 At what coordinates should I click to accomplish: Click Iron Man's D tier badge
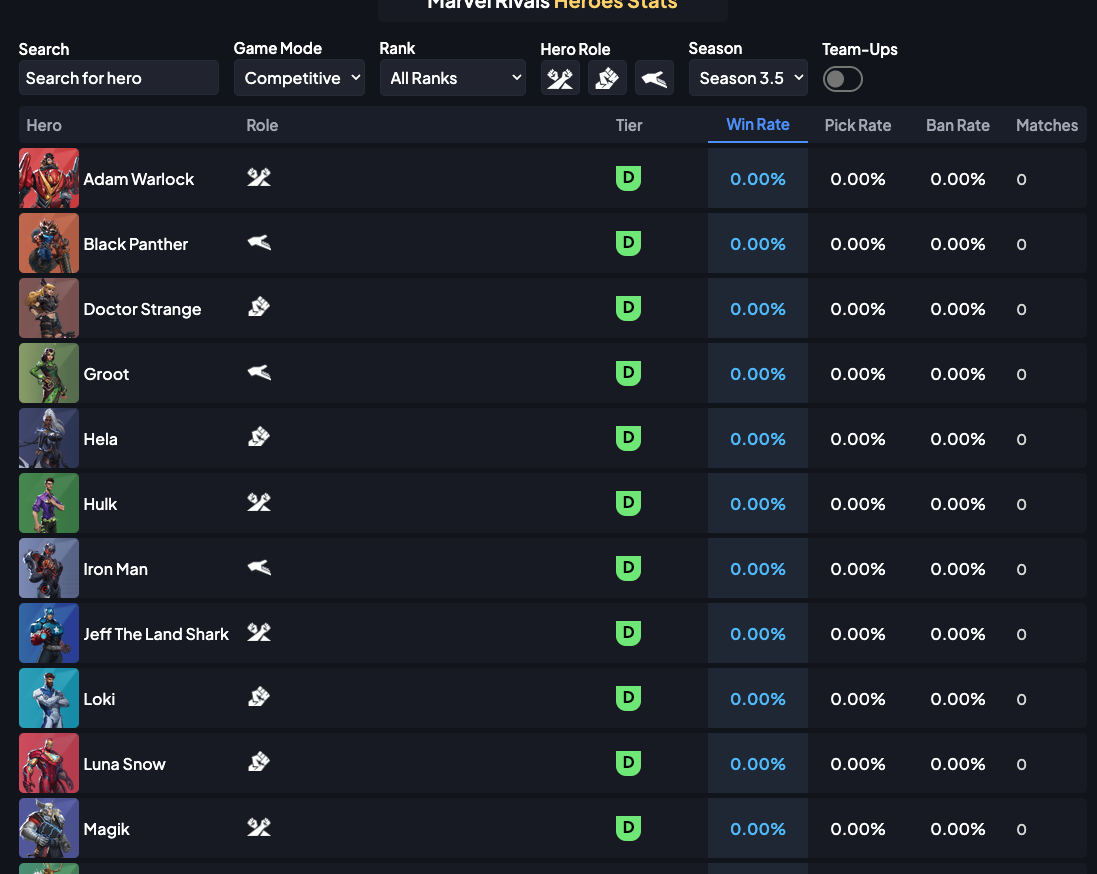point(628,568)
